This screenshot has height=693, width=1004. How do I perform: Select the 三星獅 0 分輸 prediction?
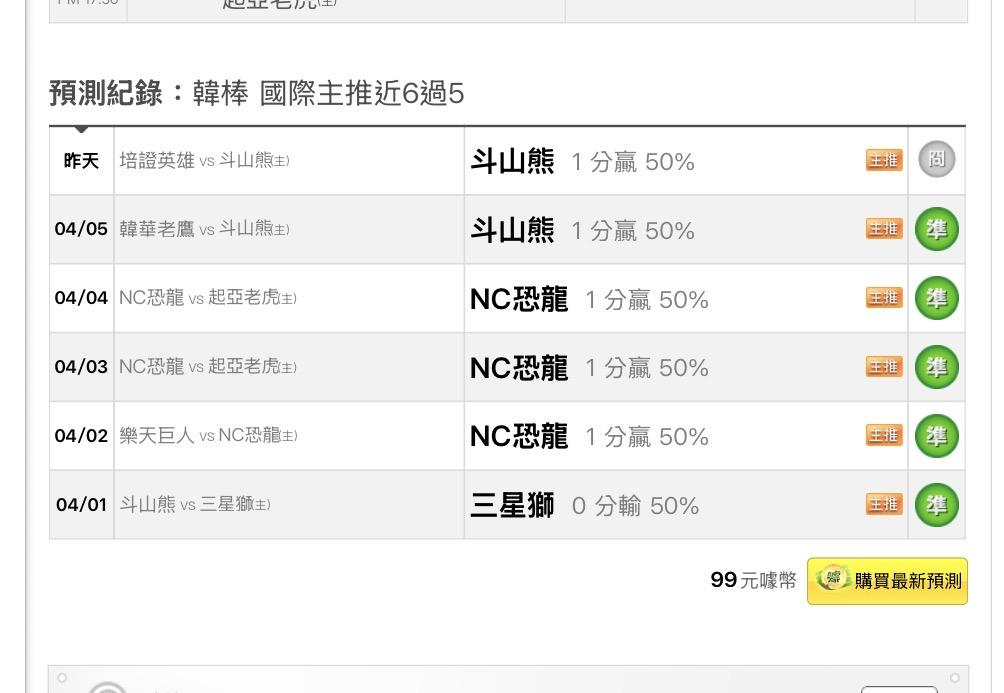(x=584, y=506)
